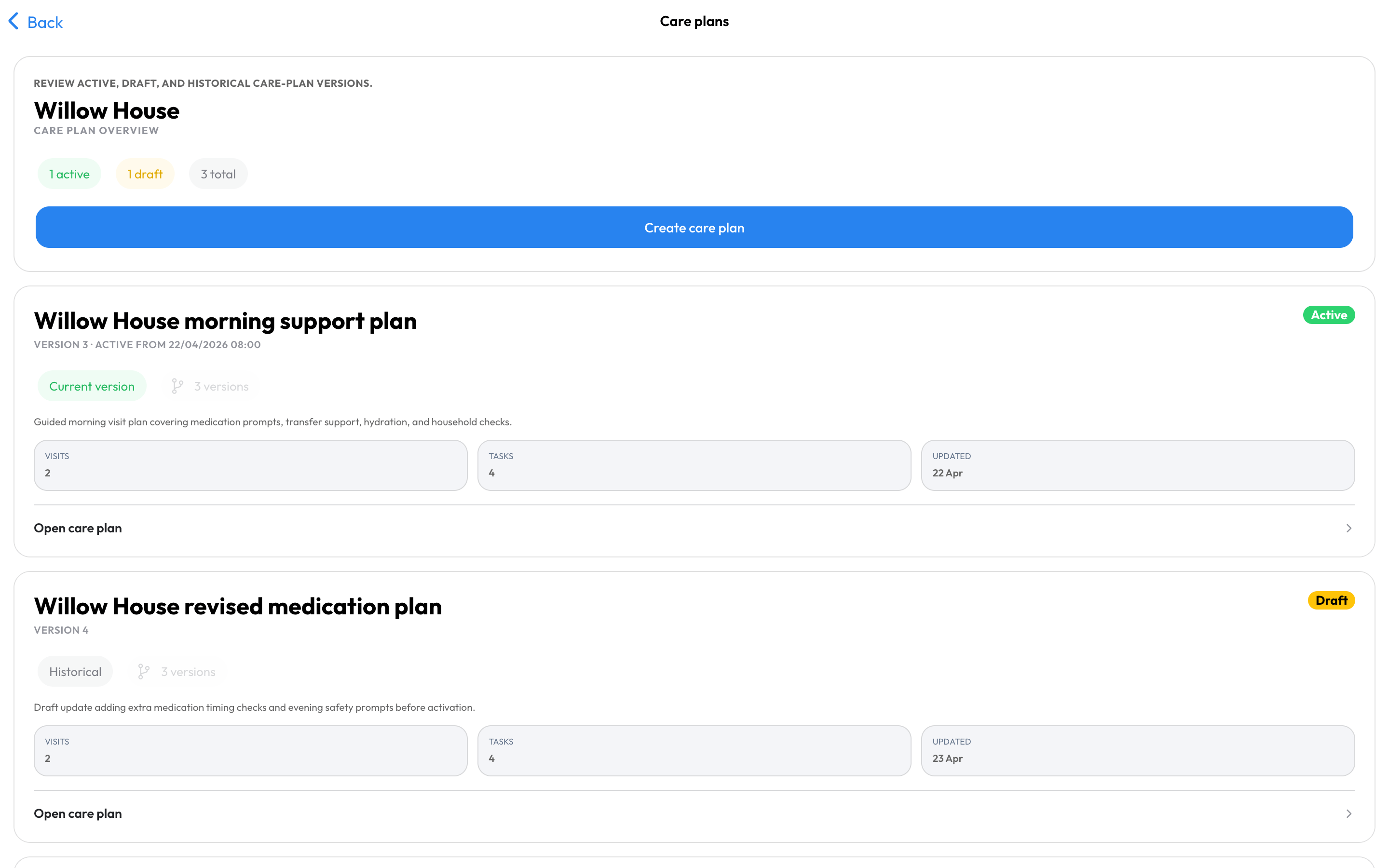Click the 'Willow House' overview heading
The height and width of the screenshot is (868, 1389).
107,111
